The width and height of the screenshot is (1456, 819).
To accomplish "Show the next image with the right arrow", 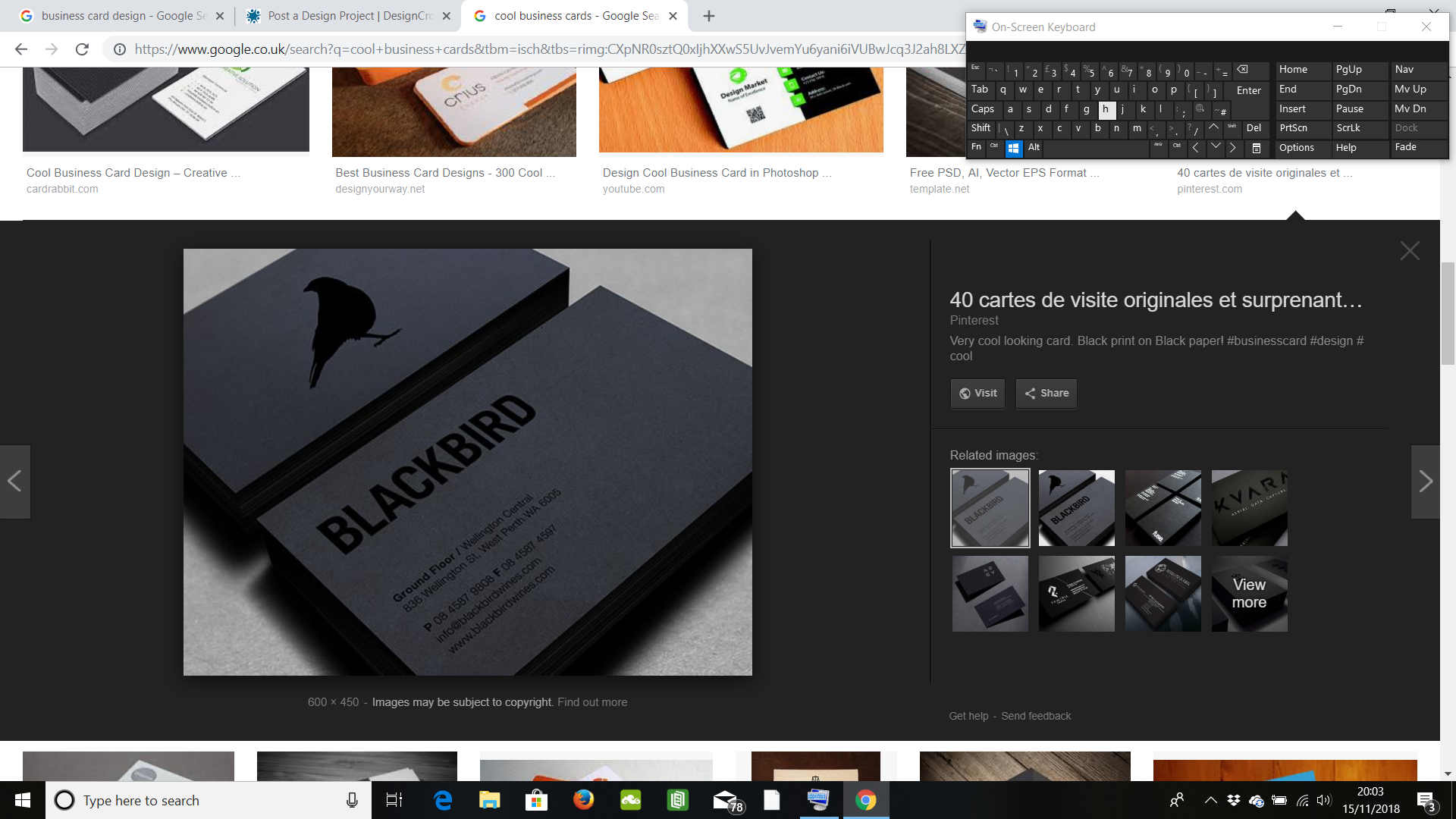I will click(1425, 482).
